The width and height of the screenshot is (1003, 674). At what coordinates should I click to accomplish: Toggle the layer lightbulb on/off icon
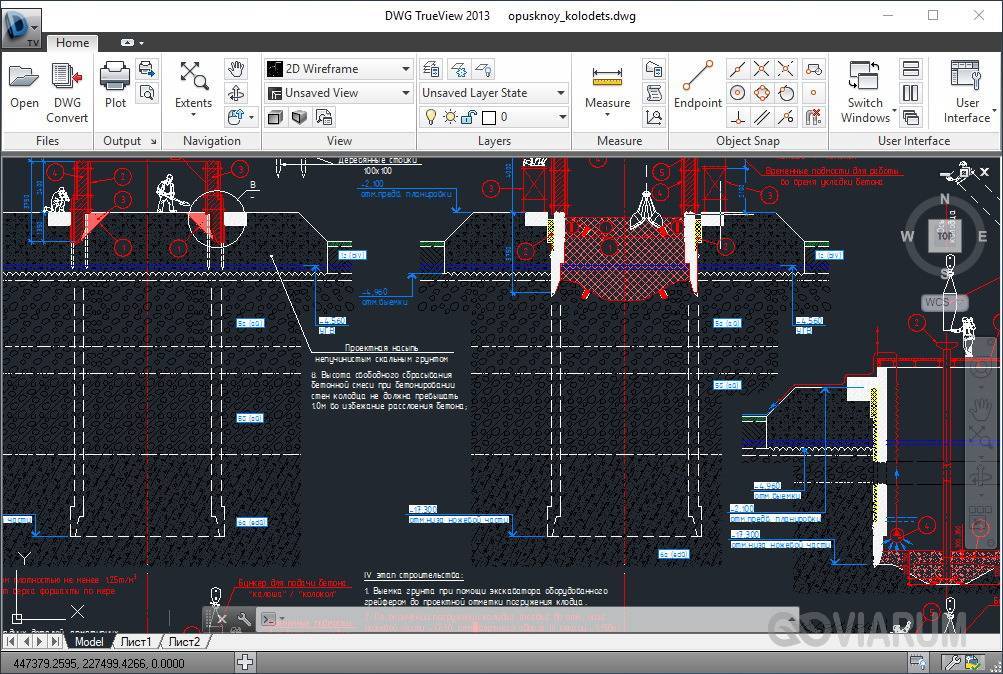(x=431, y=117)
